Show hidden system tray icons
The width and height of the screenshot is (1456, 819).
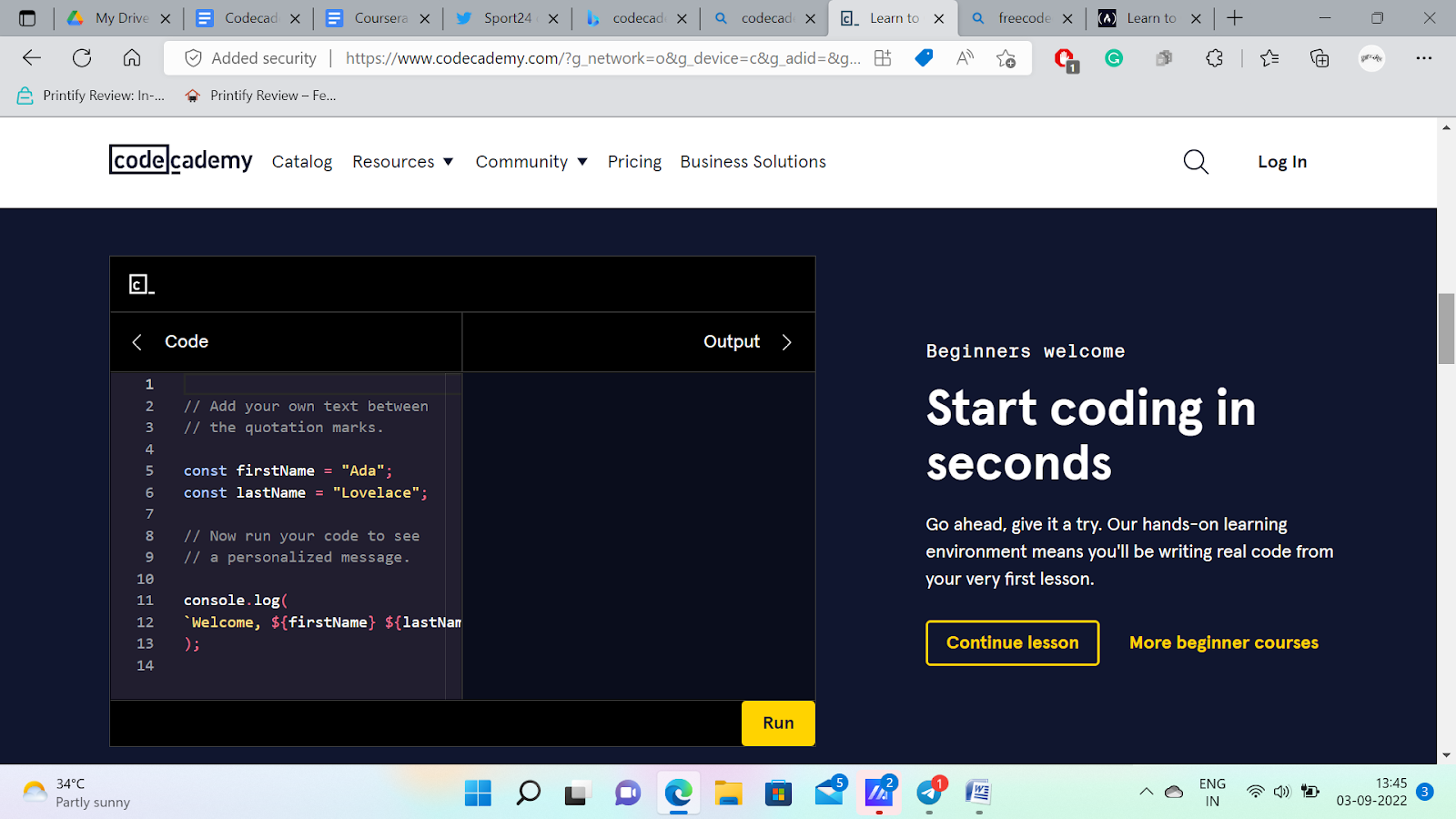[1146, 792]
